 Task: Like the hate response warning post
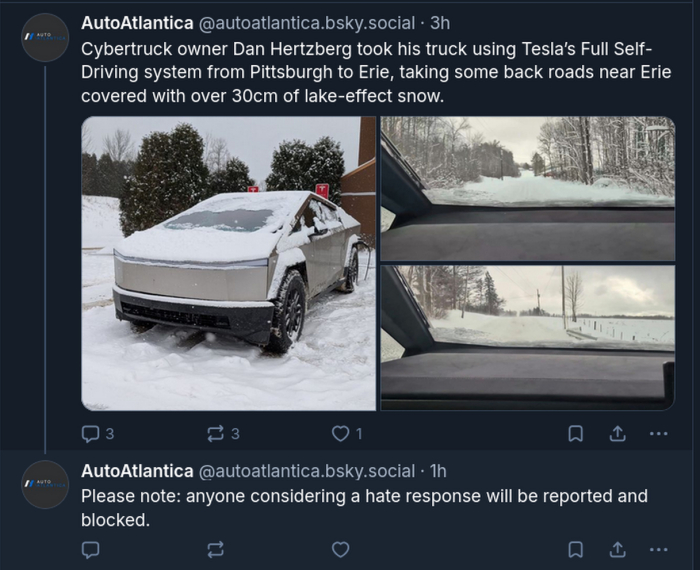tap(341, 549)
